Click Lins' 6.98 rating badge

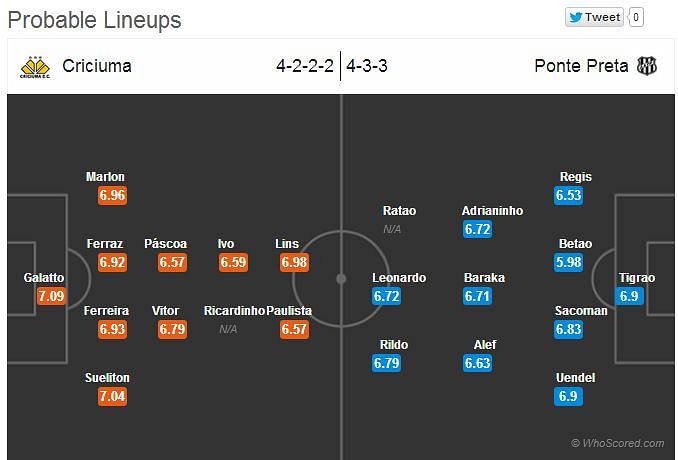pos(294,262)
